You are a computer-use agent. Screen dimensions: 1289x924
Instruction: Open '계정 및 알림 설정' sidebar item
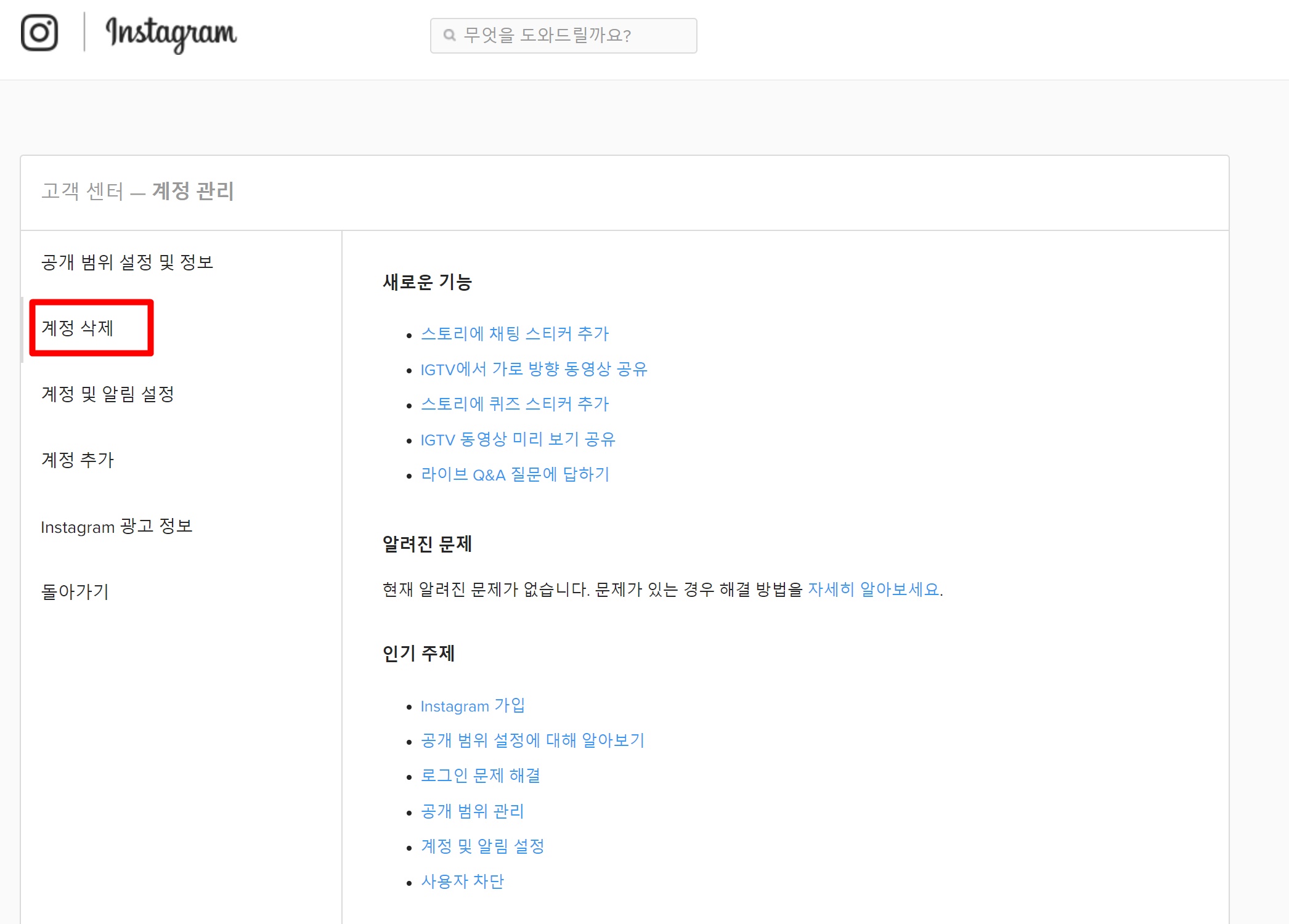[x=108, y=394]
